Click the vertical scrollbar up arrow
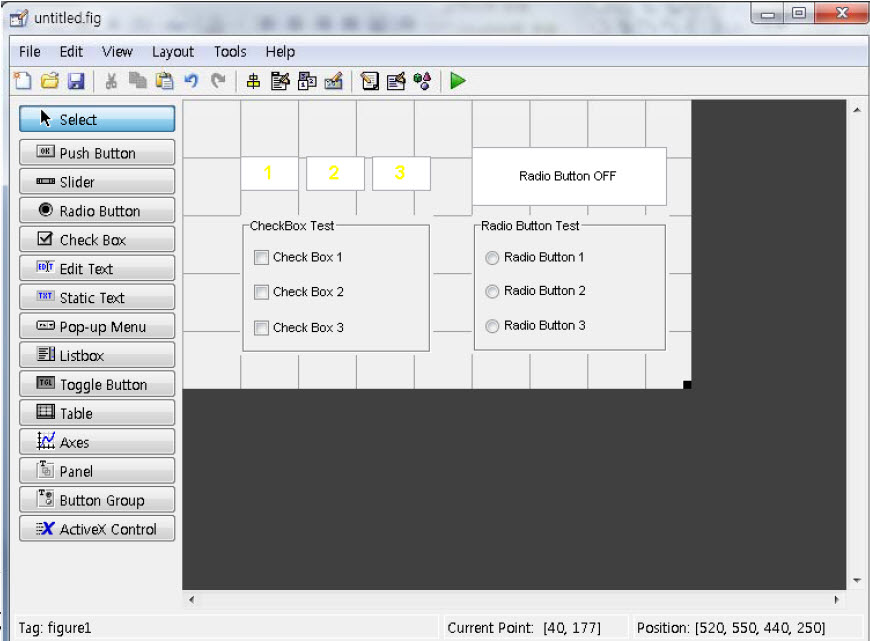 [x=857, y=110]
